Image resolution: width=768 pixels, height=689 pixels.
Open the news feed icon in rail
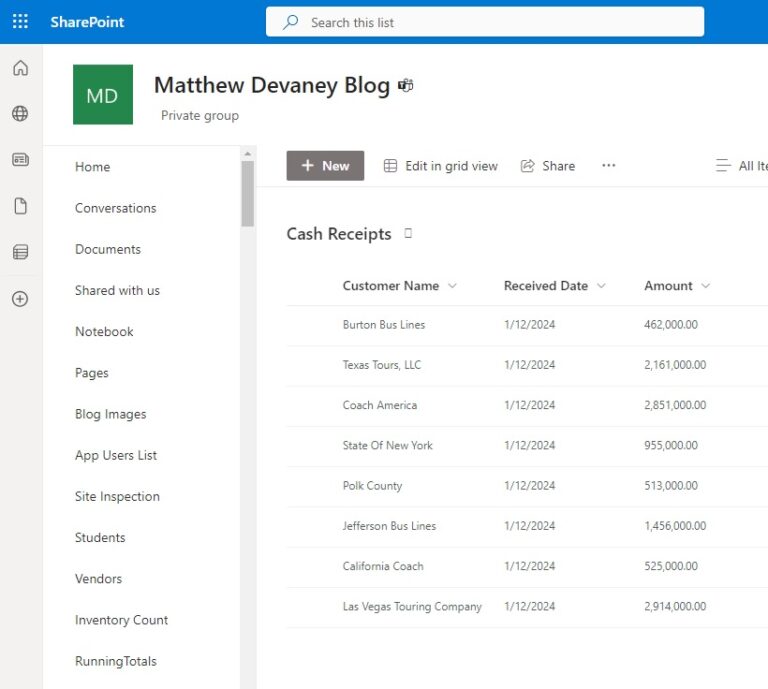pos(20,160)
